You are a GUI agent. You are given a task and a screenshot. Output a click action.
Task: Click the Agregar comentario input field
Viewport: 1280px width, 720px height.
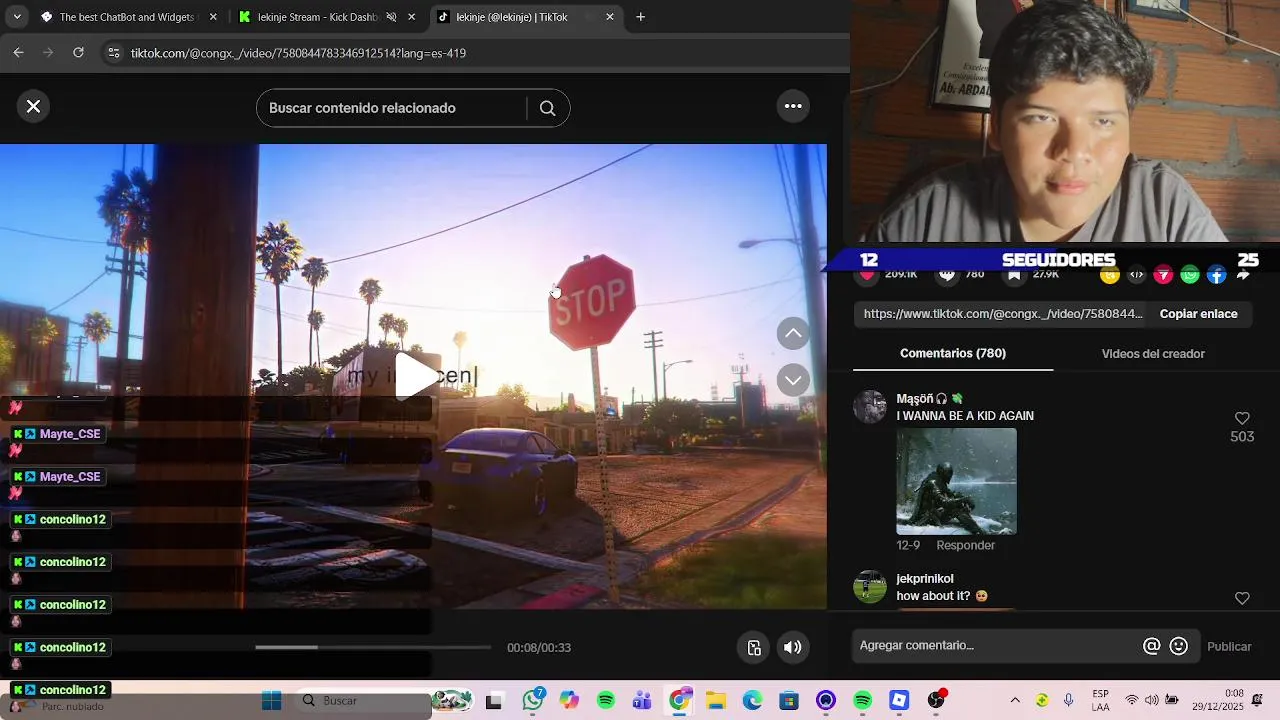point(996,646)
